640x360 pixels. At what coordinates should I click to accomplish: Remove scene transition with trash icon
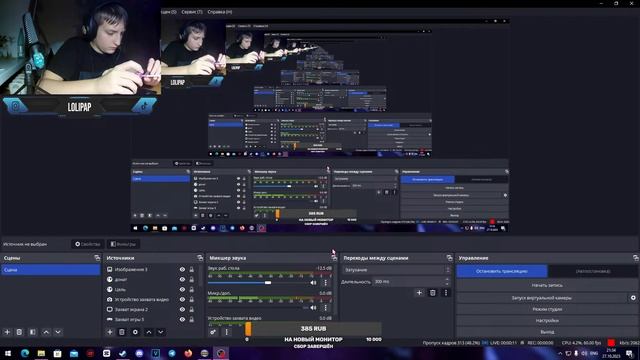pyautogui.click(x=433, y=293)
